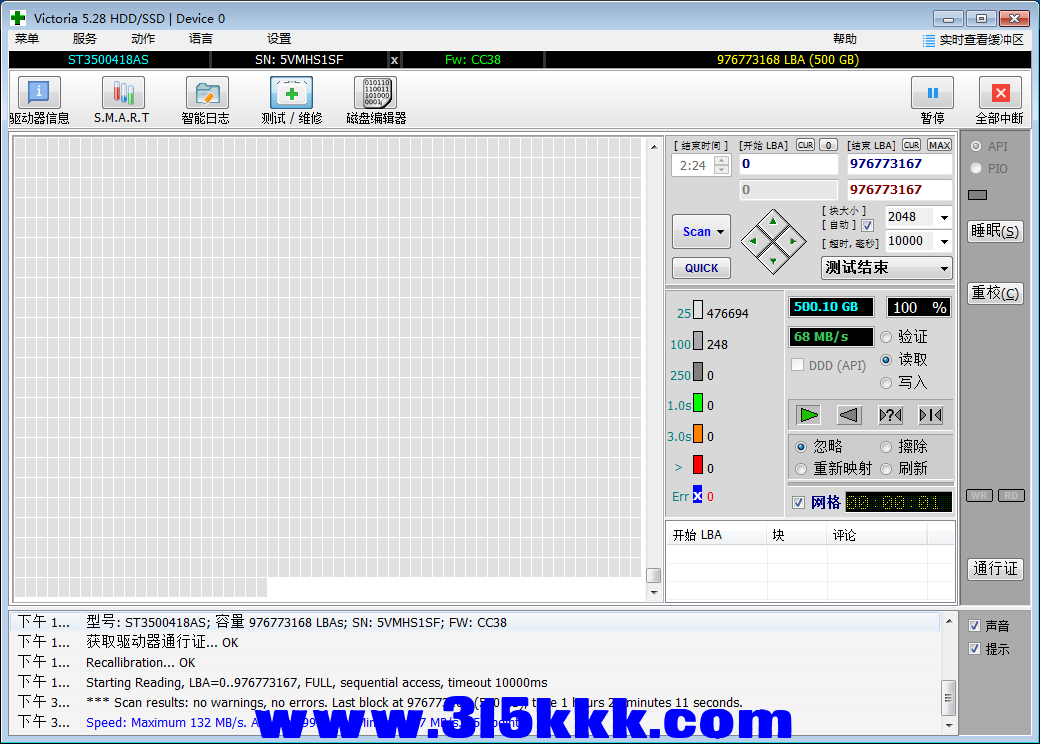Select the 验证 verify radio button
Screen dimensions: 1040x744
click(x=886, y=337)
